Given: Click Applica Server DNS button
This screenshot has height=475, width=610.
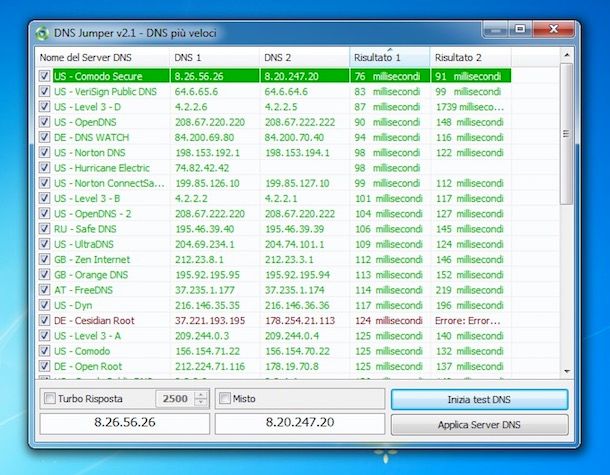Looking at the screenshot, I should 479,424.
